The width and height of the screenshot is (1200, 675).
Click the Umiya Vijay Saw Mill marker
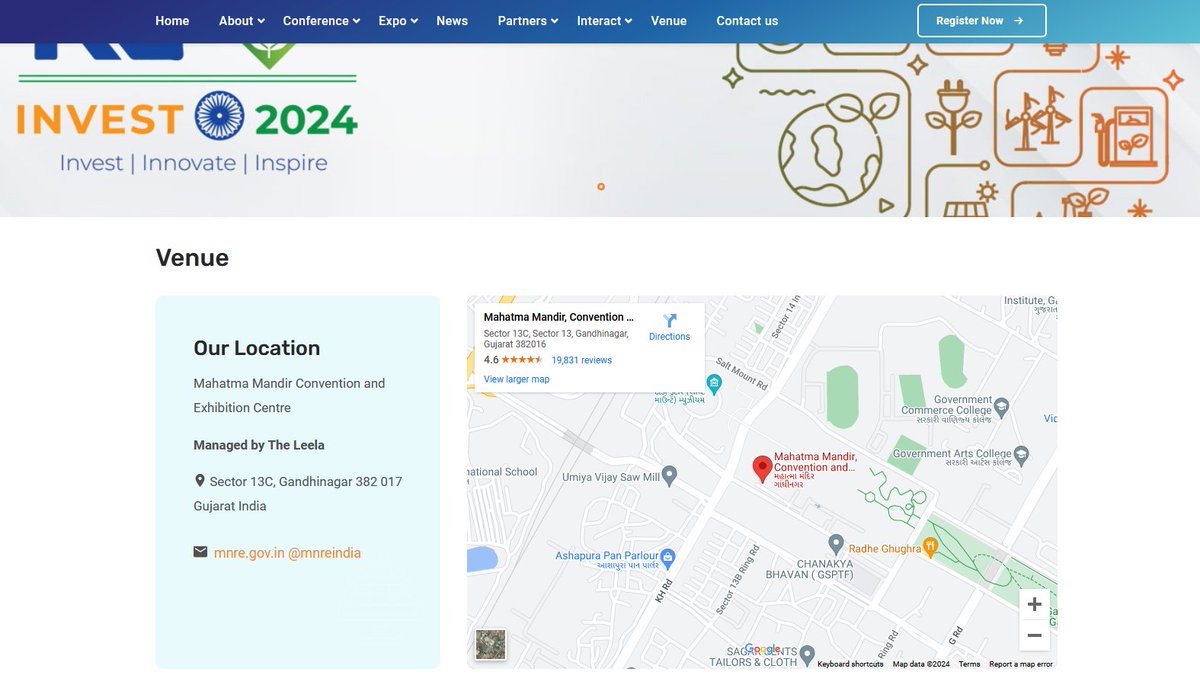tap(670, 476)
